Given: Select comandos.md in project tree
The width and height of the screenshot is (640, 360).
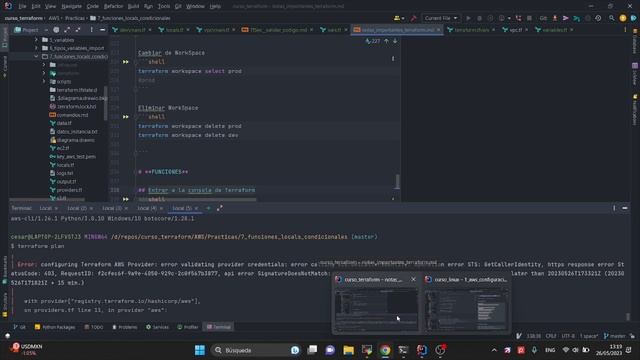Looking at the screenshot, I should 69,115.
